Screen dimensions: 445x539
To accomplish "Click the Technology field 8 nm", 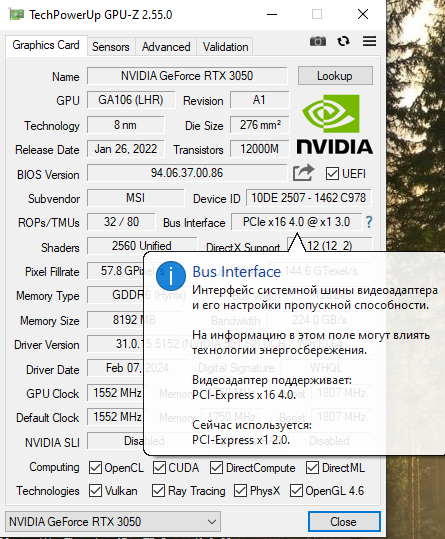I will point(125,125).
